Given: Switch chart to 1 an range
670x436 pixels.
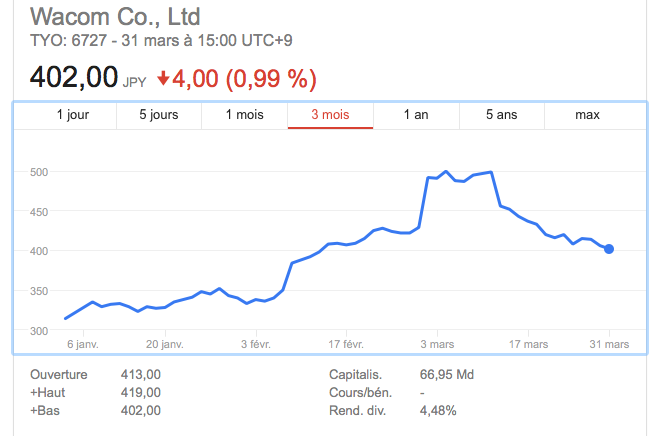Looking at the screenshot, I should (x=416, y=115).
